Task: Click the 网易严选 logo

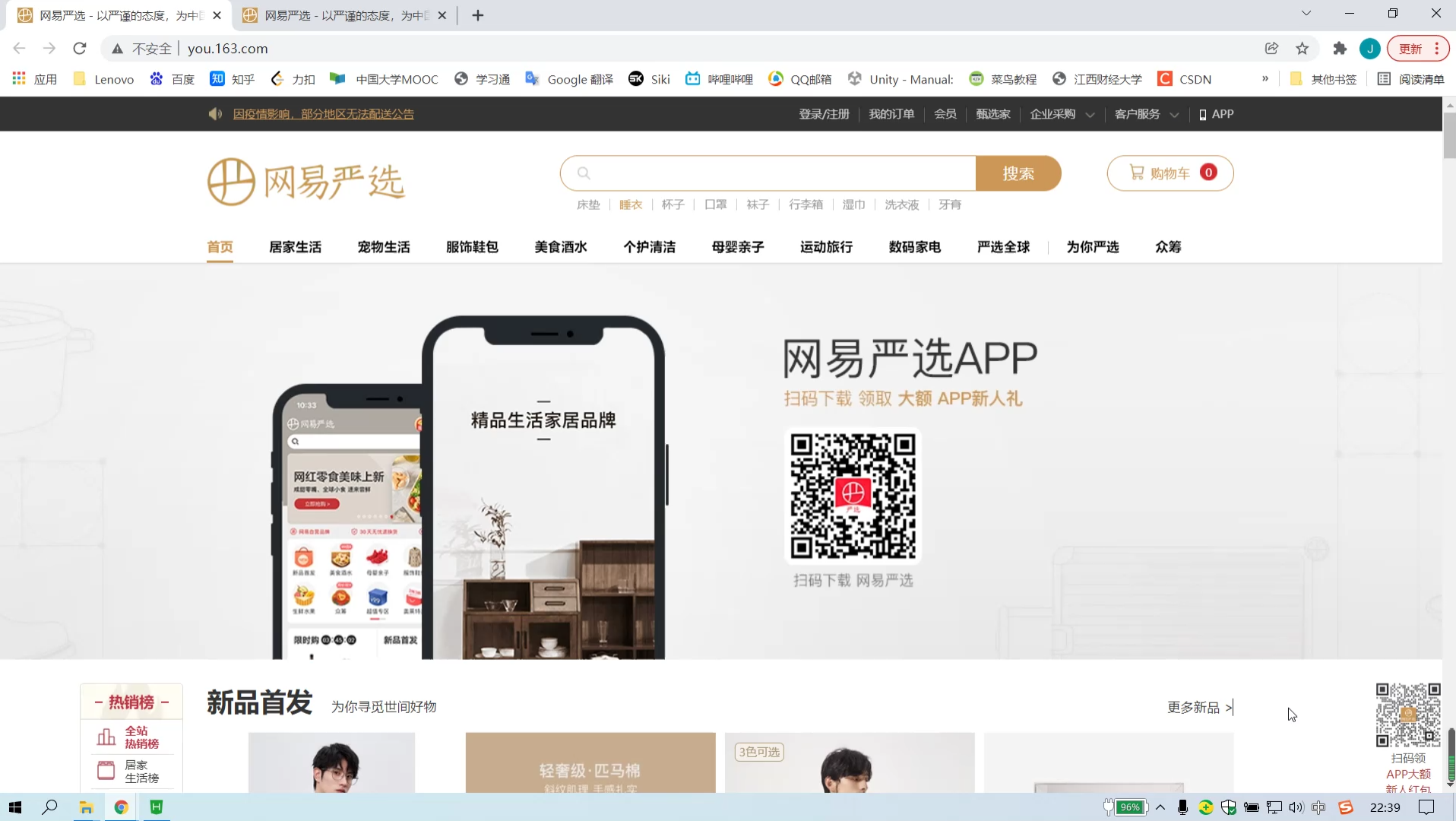Action: 306,182
